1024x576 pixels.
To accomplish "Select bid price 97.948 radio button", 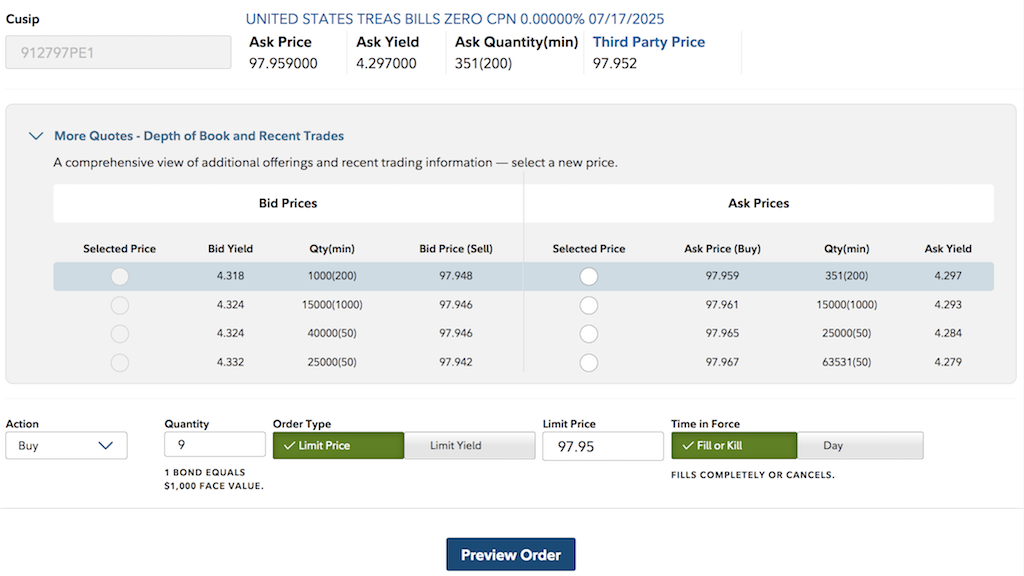I will (120, 277).
